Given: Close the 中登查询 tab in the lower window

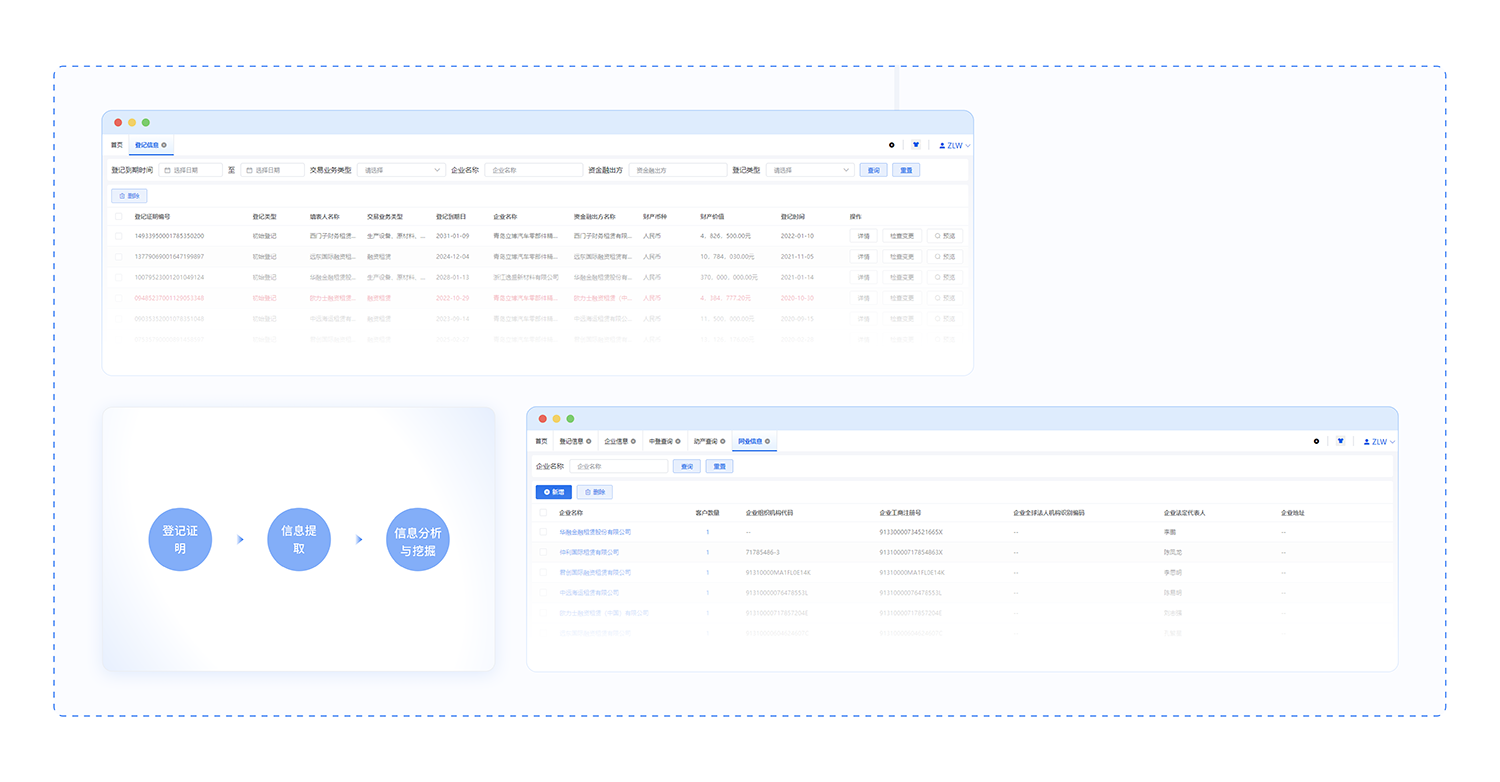Looking at the screenshot, I should coord(678,441).
